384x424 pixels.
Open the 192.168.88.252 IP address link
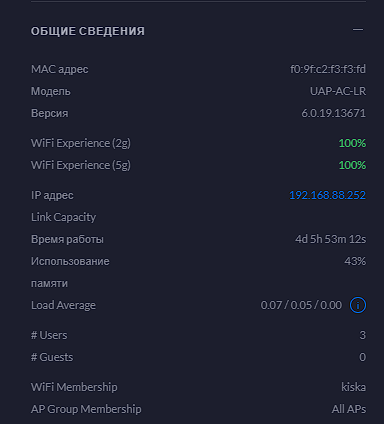pos(327,195)
